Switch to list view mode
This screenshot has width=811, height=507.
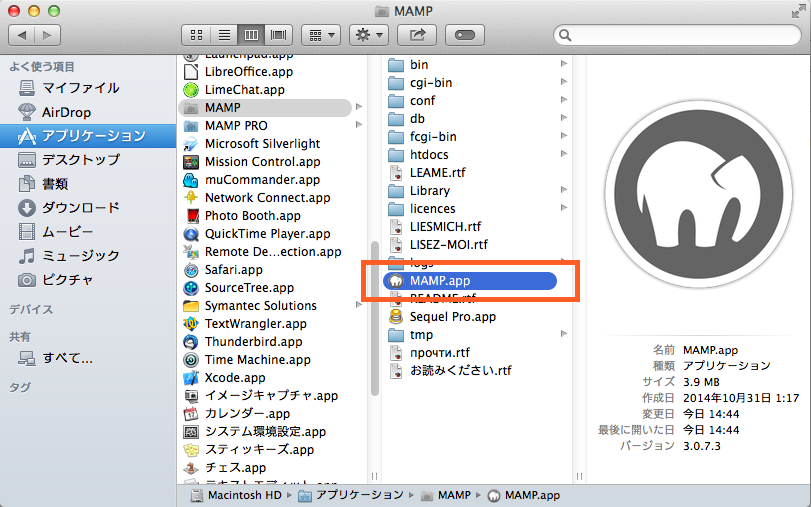[x=224, y=35]
